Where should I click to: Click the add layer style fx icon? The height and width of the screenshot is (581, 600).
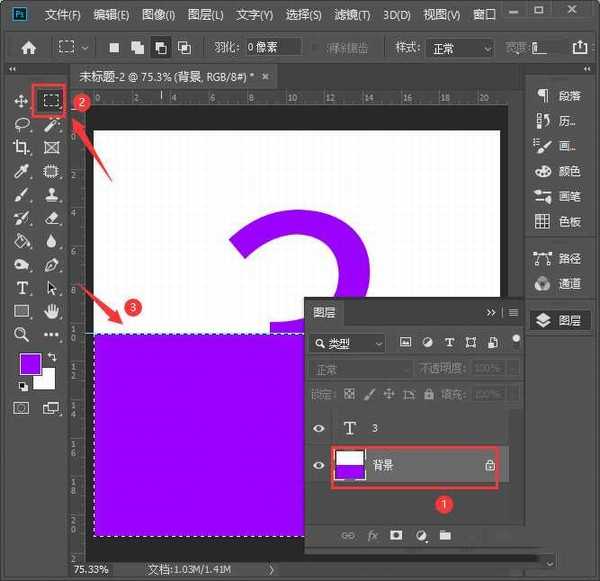click(x=373, y=535)
